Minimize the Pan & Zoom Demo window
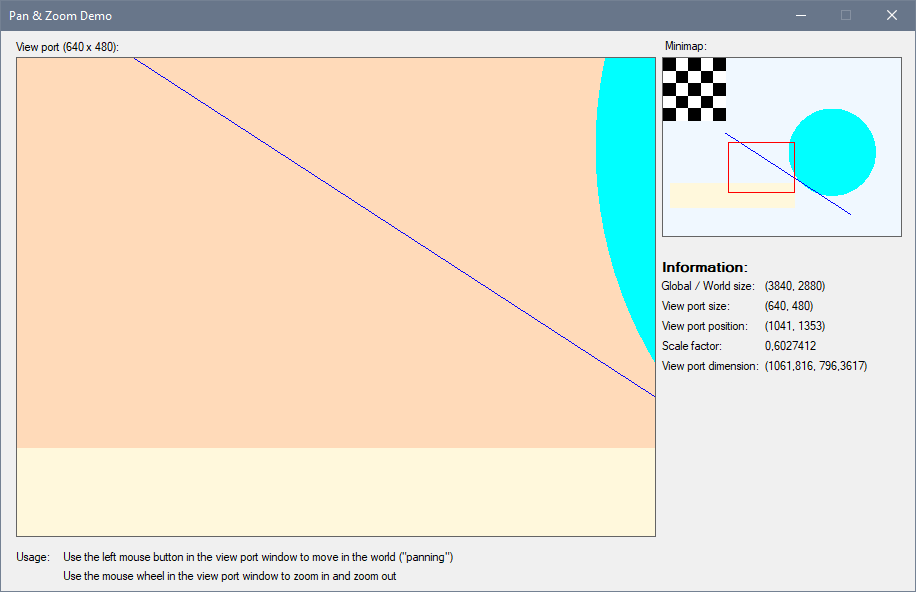The width and height of the screenshot is (916, 592). (801, 15)
